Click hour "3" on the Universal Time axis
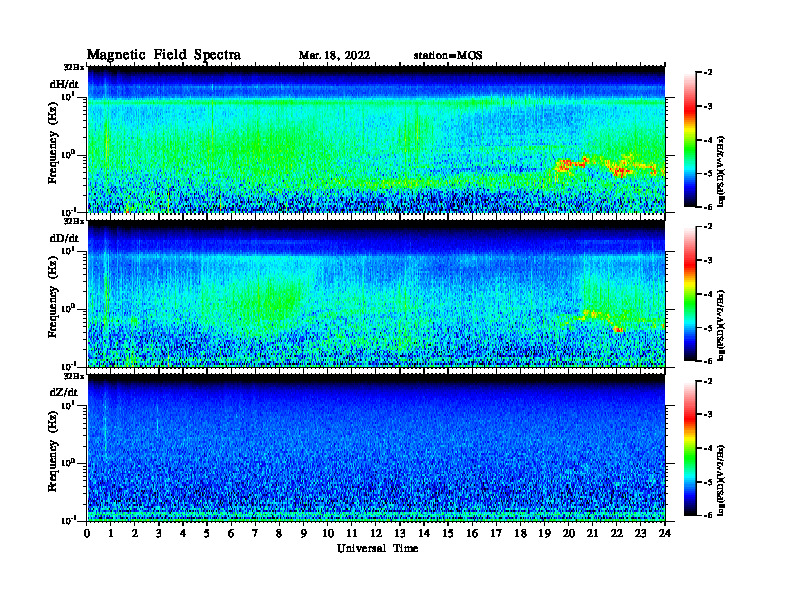Image resolution: width=792 pixels, height=612 pixels. [x=159, y=534]
